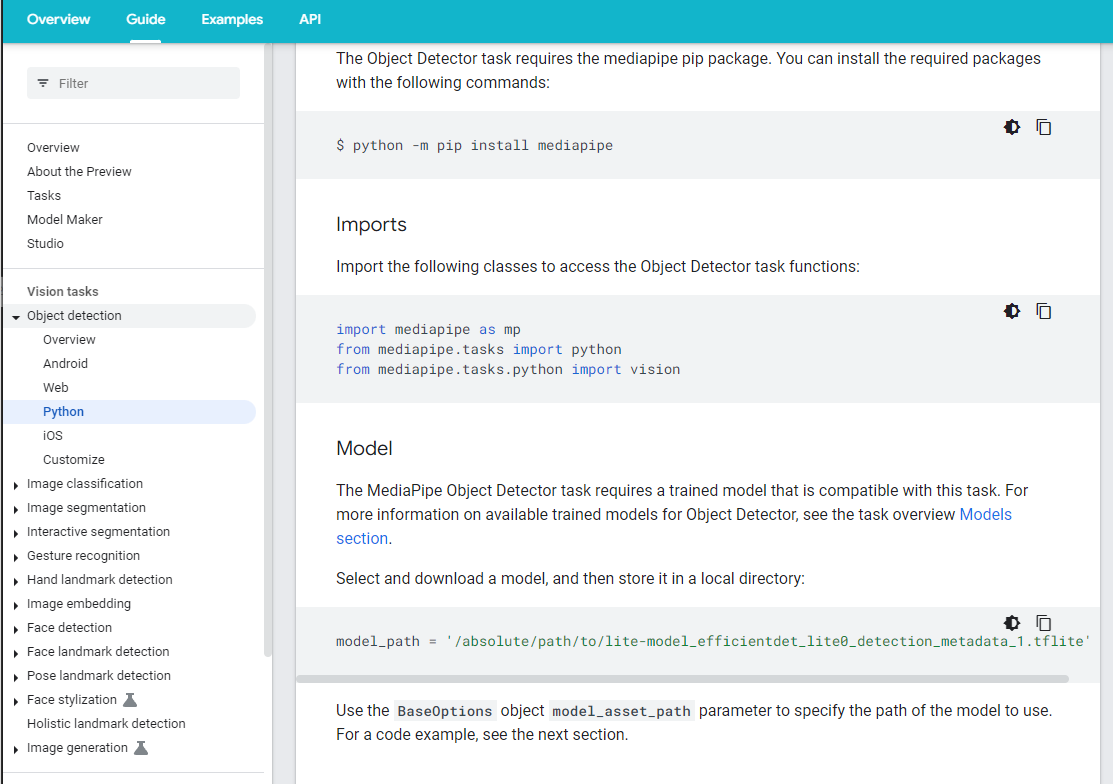This screenshot has width=1113, height=784.
Task: Click the Image generation experimental flask icon
Action: (141, 748)
